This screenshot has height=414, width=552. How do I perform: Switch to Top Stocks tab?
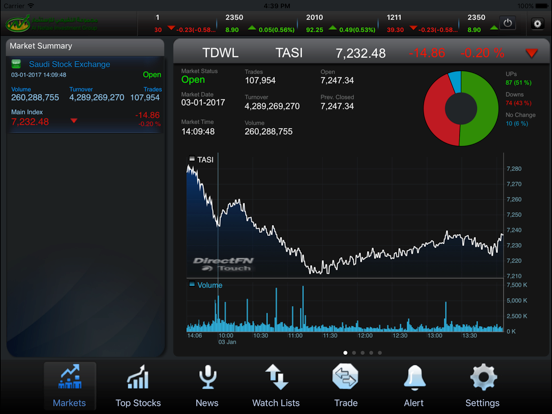coord(138,386)
